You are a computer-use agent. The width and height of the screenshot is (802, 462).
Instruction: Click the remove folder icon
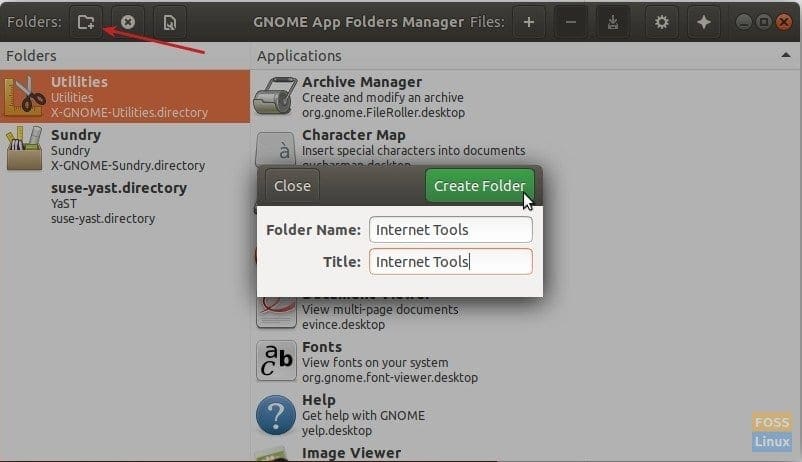[x=128, y=22]
